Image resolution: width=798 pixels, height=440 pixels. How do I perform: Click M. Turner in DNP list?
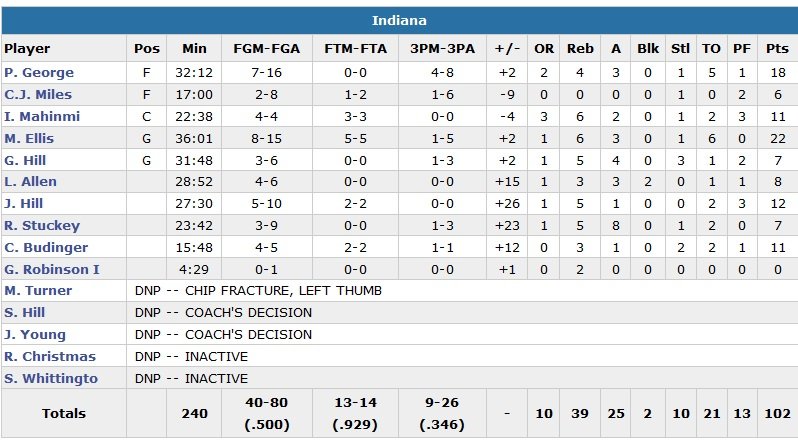point(38,291)
